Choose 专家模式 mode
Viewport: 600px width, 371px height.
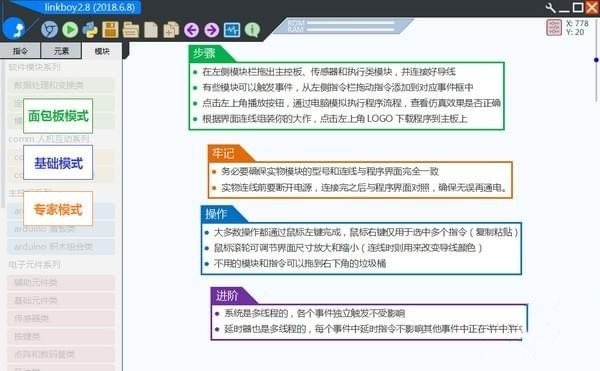(x=58, y=209)
